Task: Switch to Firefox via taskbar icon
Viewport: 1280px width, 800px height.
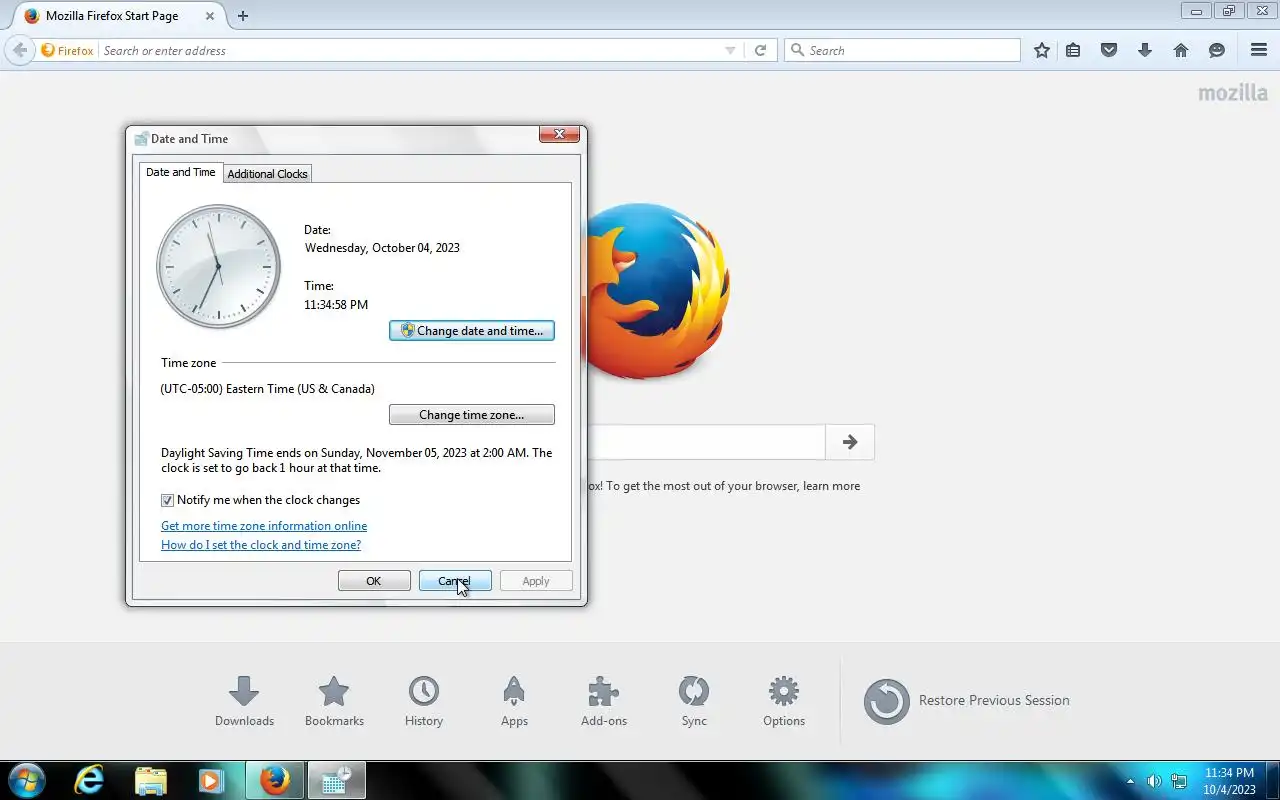Action: [273, 780]
